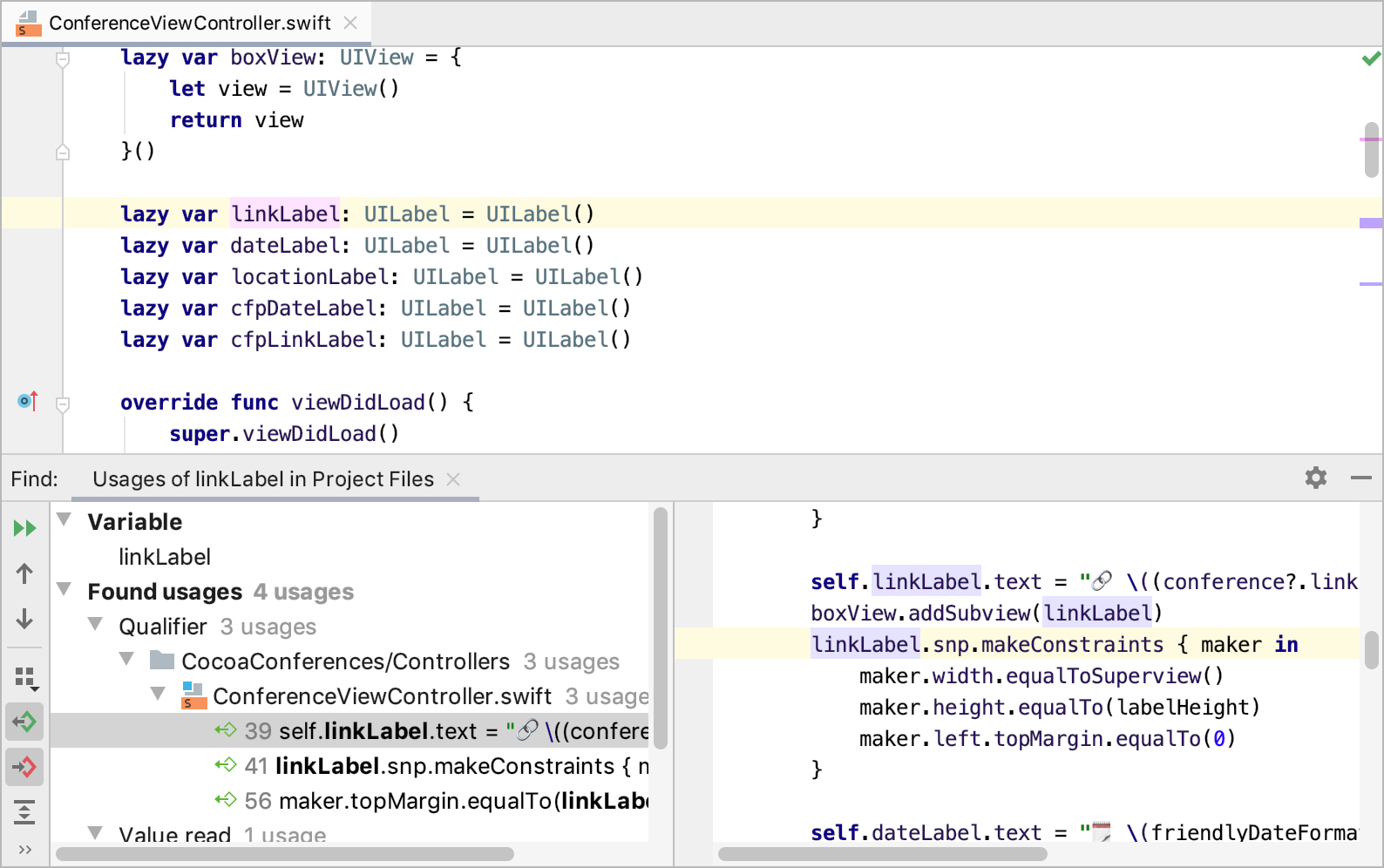Click boxView.addSubview(linkLabel) in preview pane
This screenshot has height=868, width=1384.
click(987, 613)
